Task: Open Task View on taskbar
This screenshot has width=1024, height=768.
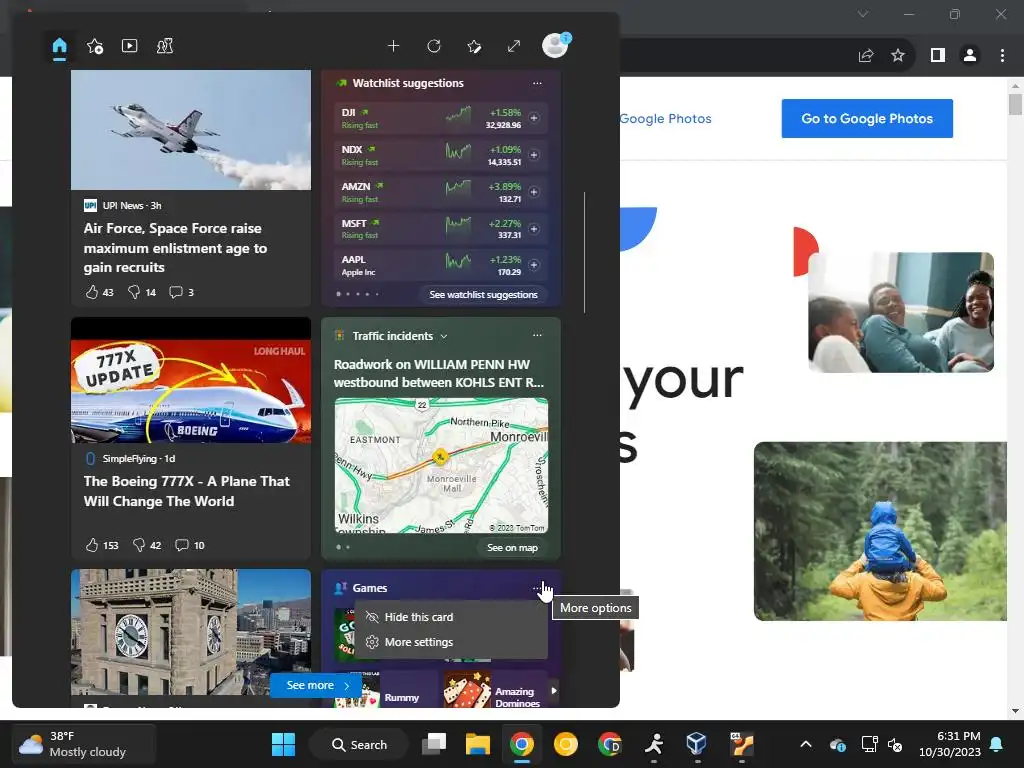Action: click(x=434, y=744)
